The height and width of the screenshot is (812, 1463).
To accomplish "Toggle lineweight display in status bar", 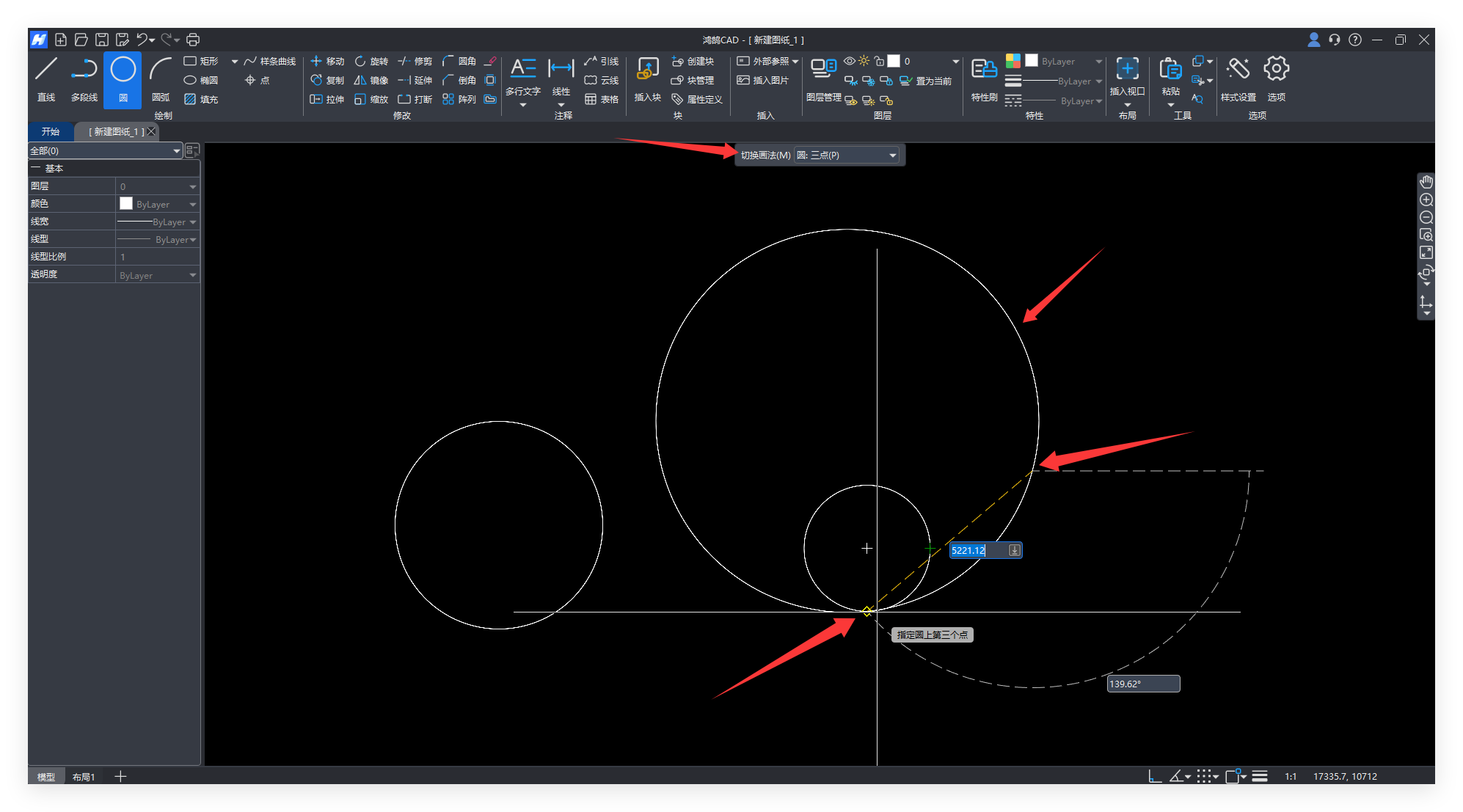I will (1260, 776).
